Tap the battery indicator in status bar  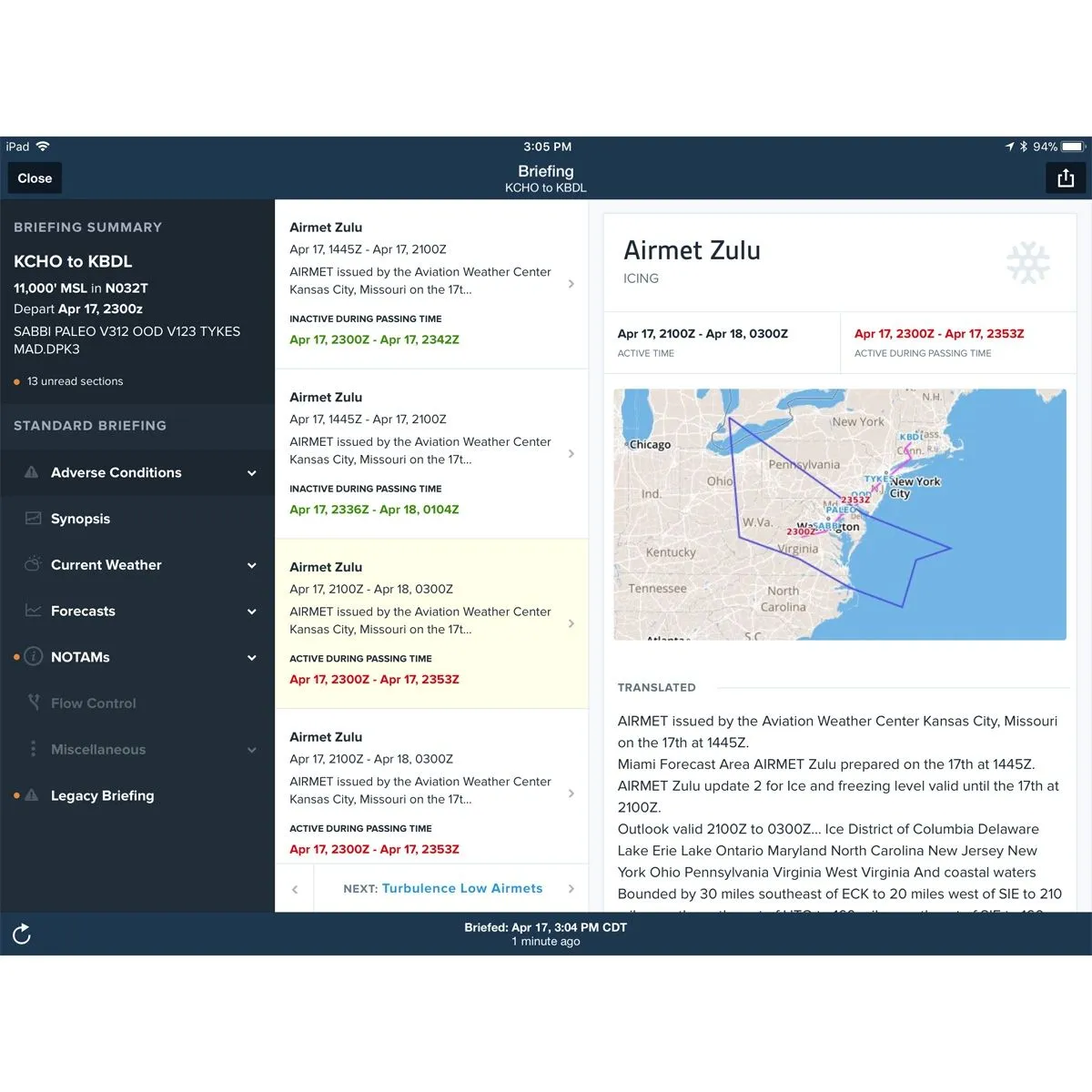click(1074, 147)
